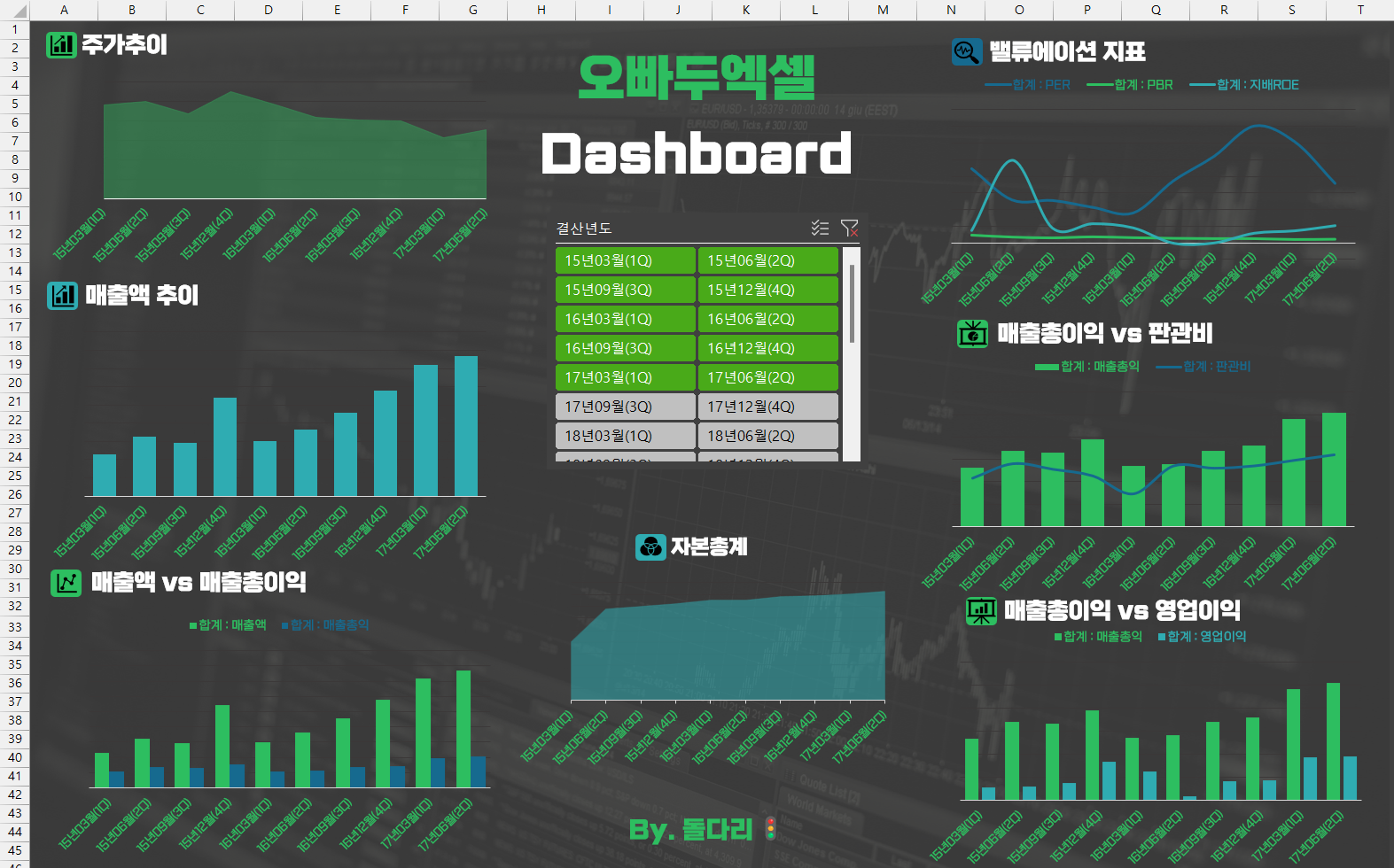The width and height of the screenshot is (1394, 868).
Task: Select the 18년06월(2Q) slicer button
Action: [x=767, y=436]
